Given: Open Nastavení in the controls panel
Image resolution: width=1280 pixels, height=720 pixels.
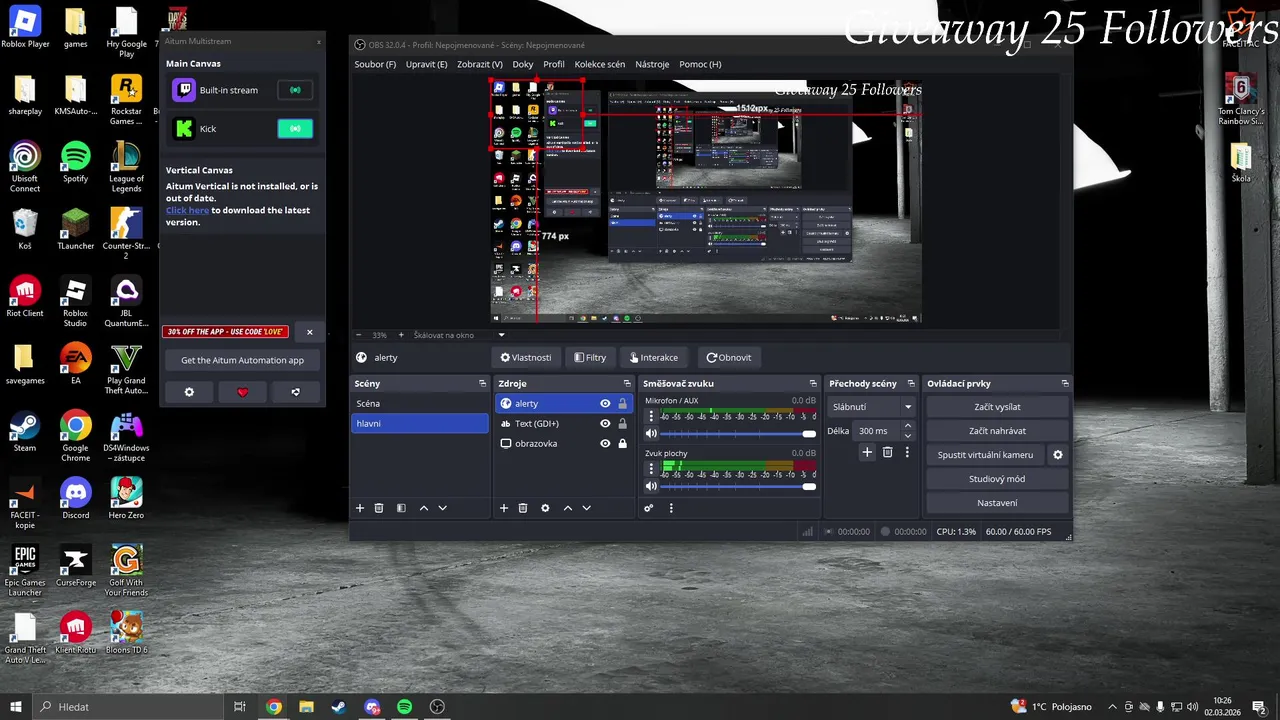Looking at the screenshot, I should pos(997,503).
